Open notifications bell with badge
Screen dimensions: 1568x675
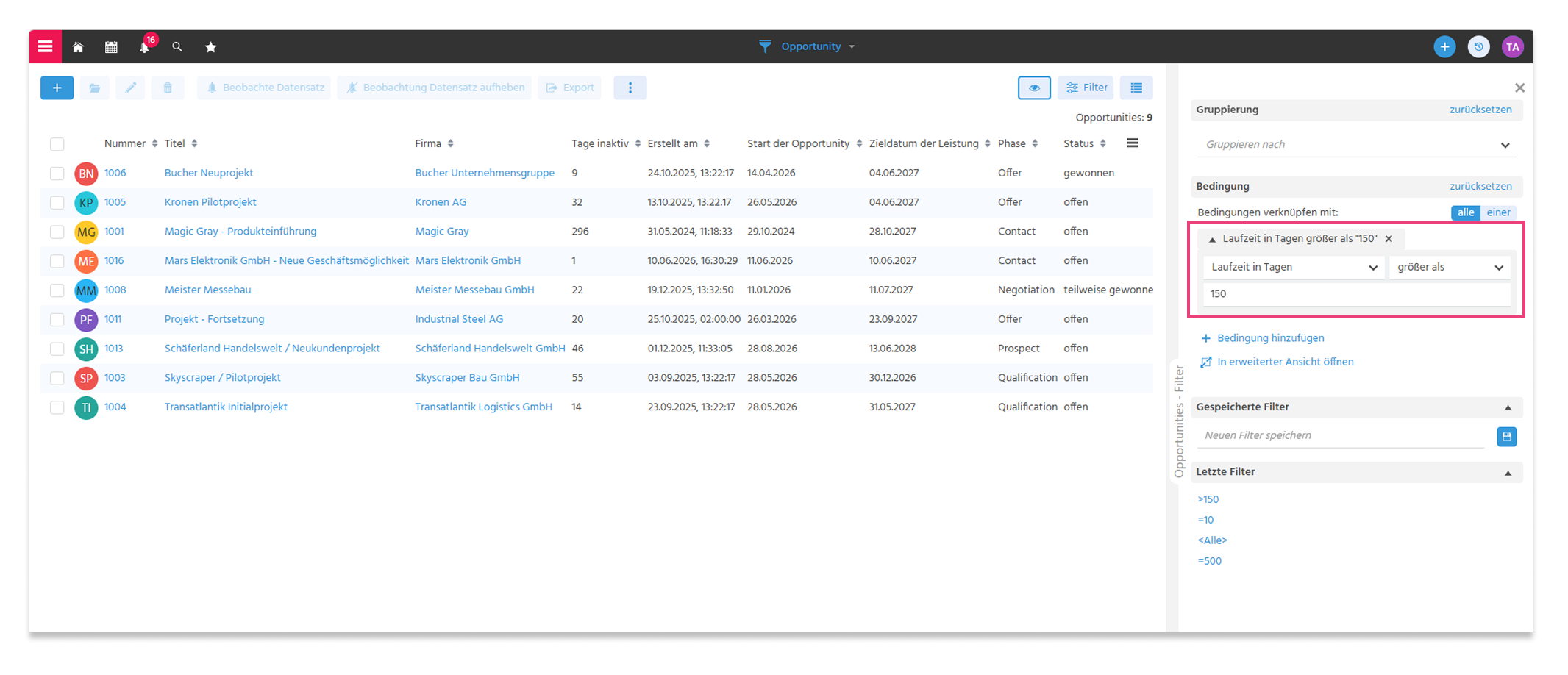coord(145,46)
